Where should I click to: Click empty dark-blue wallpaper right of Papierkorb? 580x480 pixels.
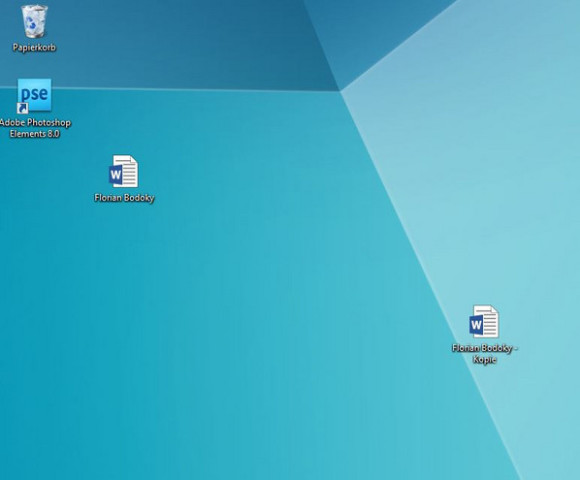pyautogui.click(x=166, y=41)
